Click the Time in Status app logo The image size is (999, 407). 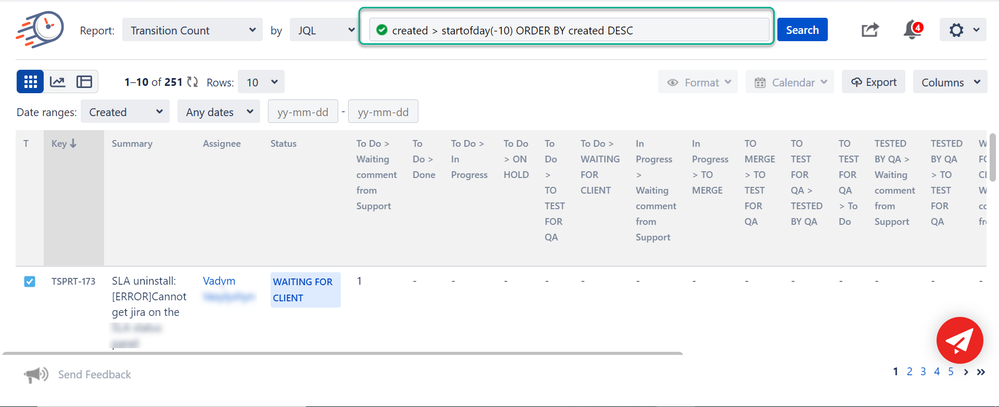coord(38,30)
